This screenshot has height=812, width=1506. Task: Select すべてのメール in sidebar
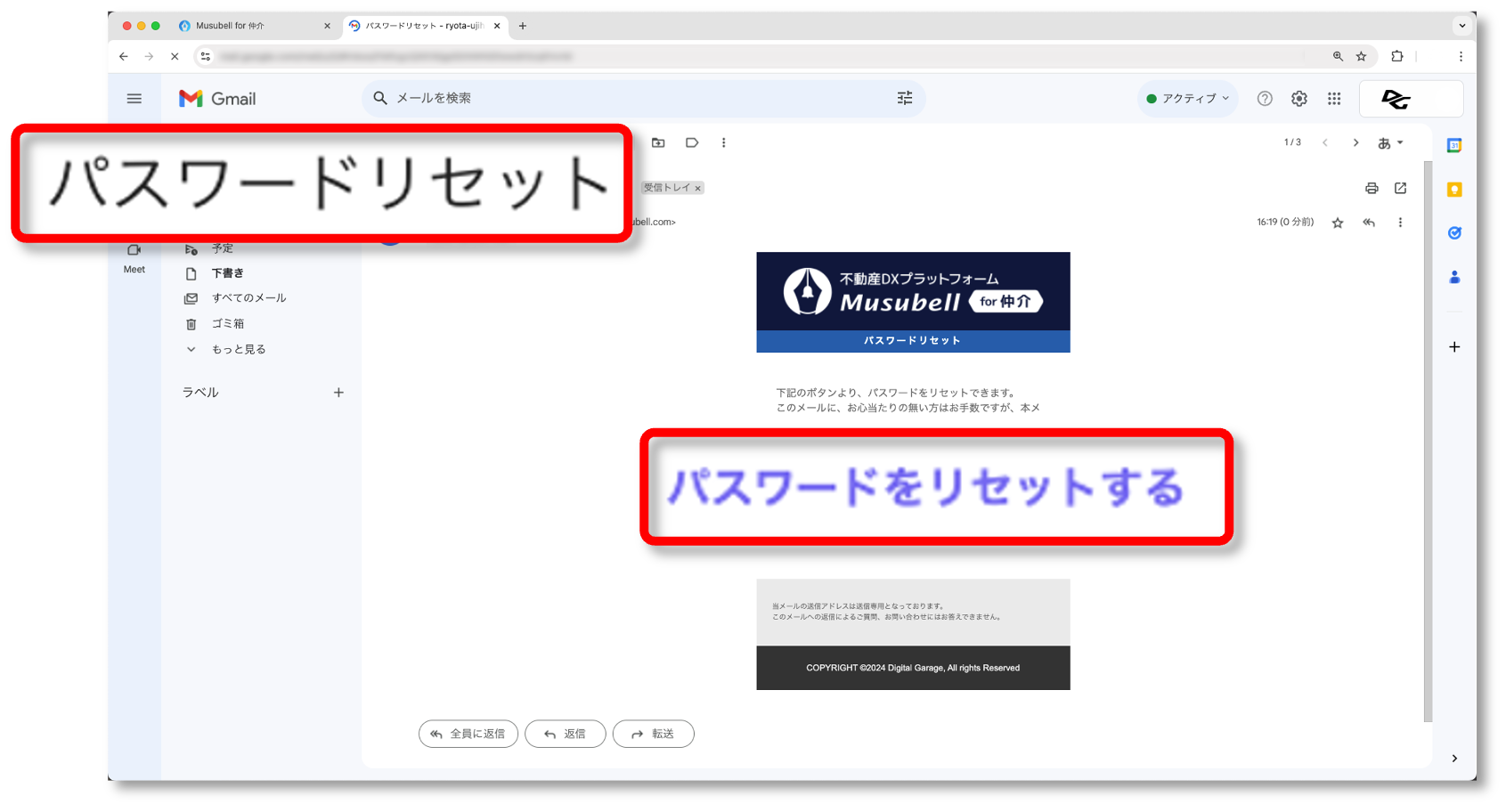pos(248,298)
